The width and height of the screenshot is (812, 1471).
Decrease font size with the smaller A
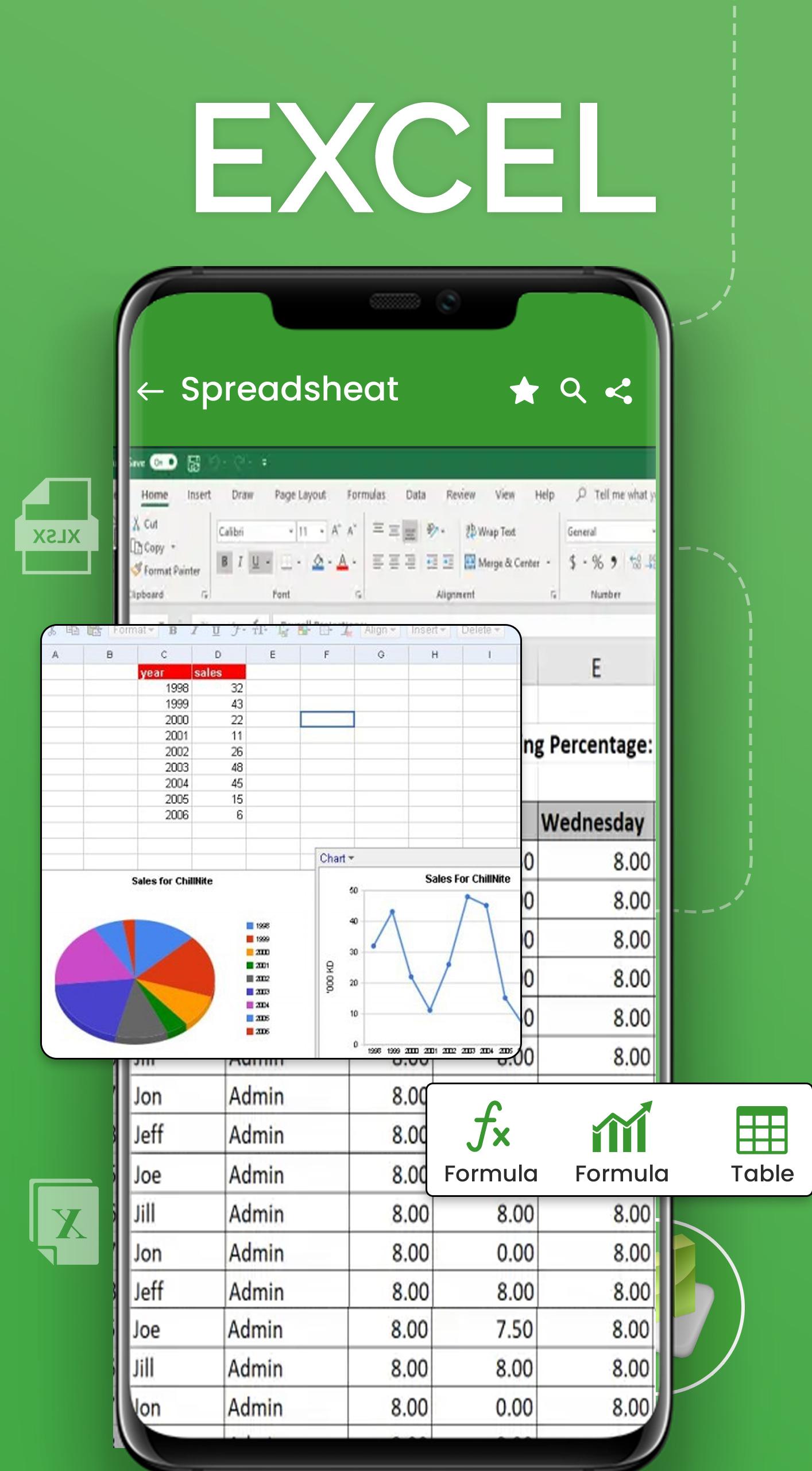[352, 530]
